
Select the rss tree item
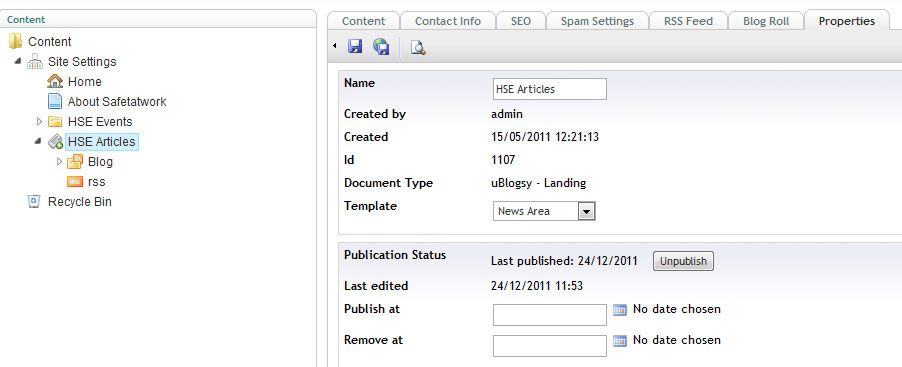coord(96,182)
